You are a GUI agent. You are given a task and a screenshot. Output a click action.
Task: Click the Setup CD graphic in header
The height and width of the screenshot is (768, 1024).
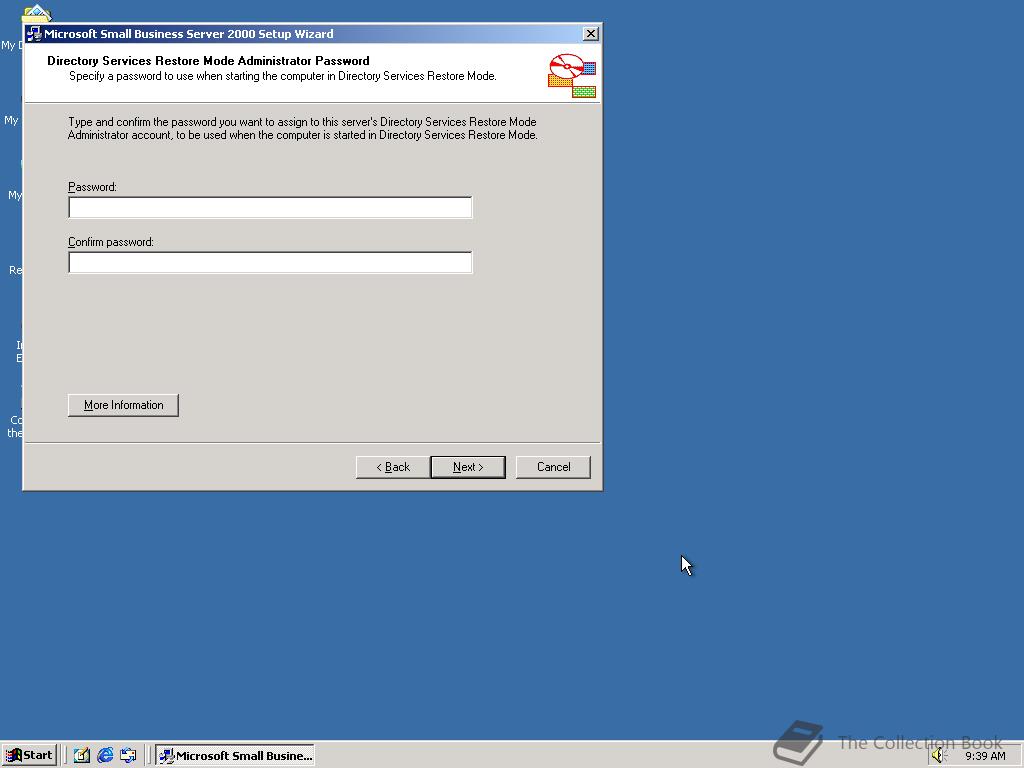571,75
